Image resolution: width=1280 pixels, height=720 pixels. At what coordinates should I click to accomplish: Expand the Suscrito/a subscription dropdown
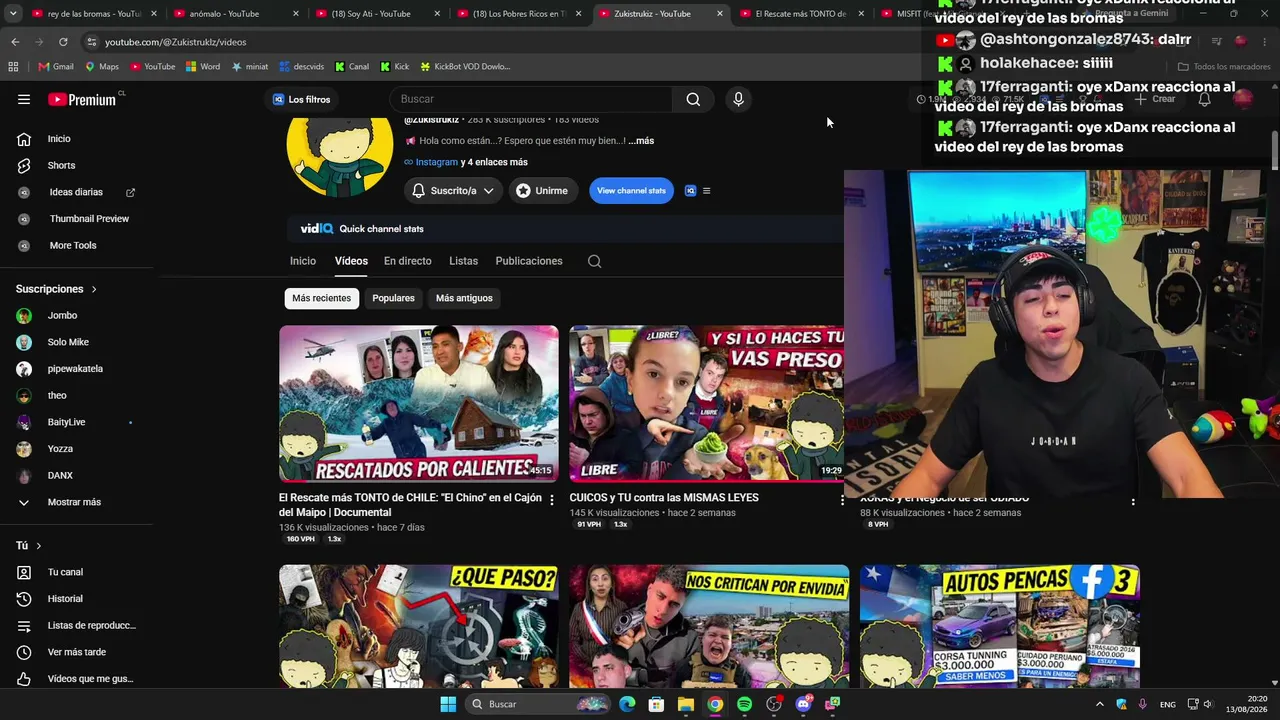click(x=453, y=191)
